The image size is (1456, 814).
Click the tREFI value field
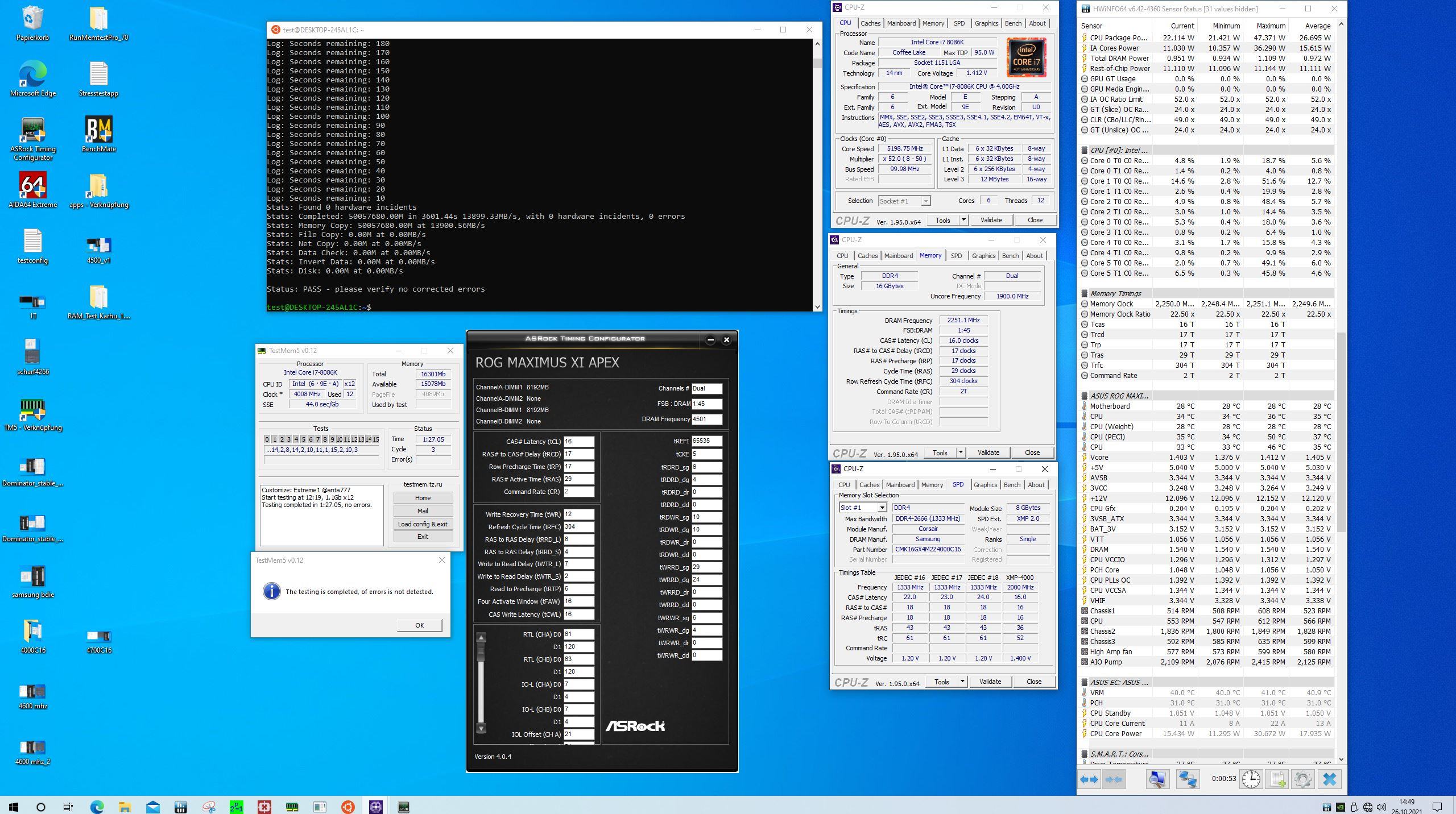(x=706, y=441)
